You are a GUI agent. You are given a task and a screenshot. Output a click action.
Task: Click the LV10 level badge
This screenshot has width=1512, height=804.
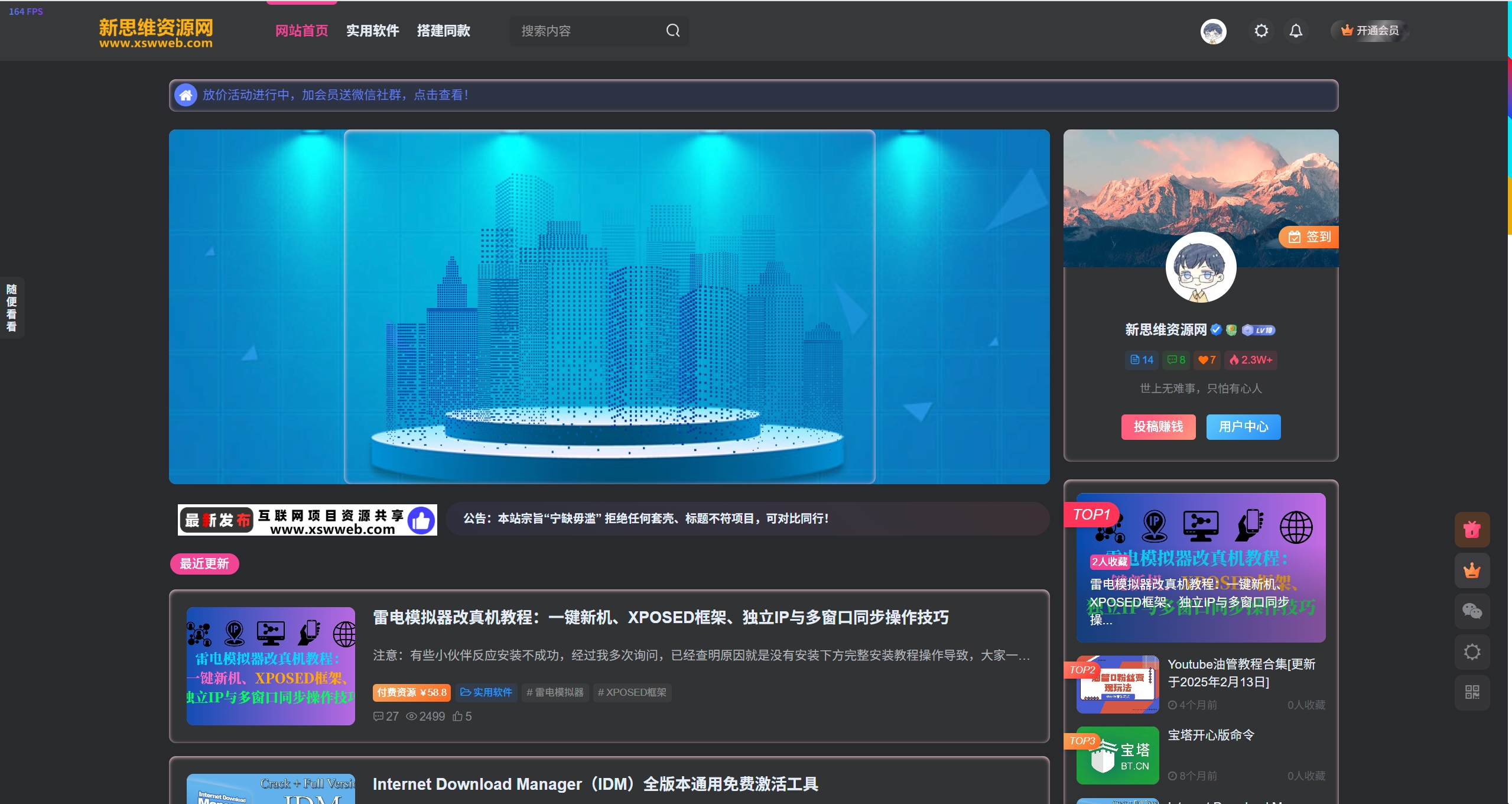click(1259, 330)
